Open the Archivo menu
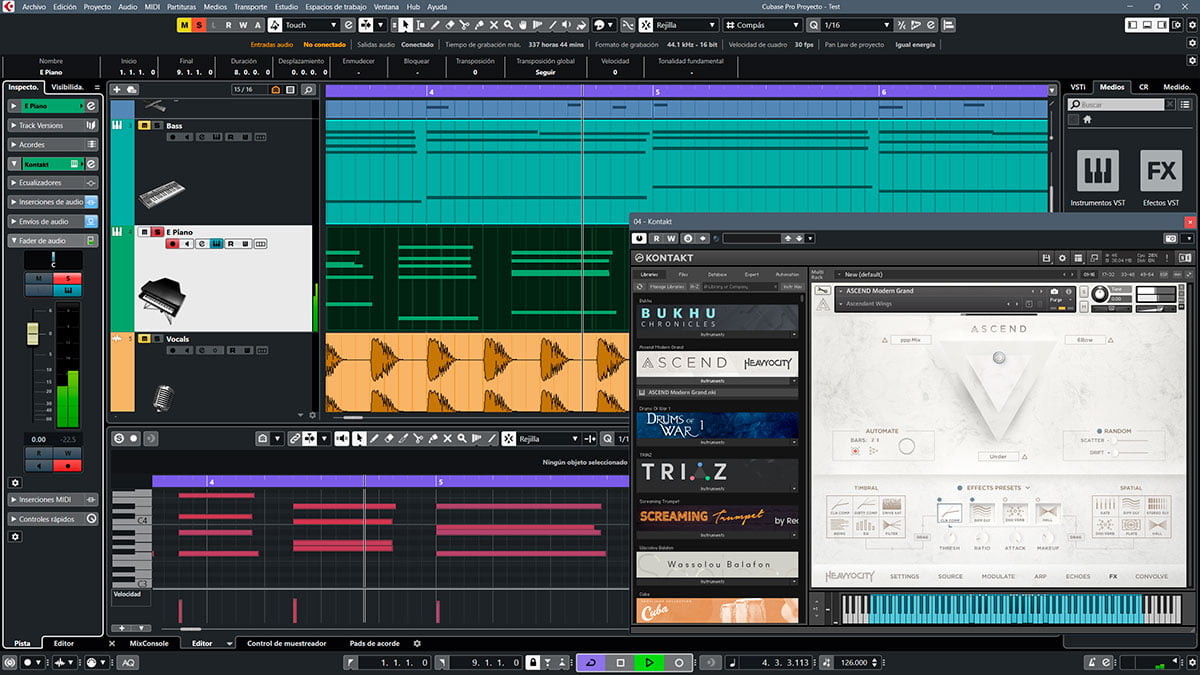This screenshot has width=1200, height=675. coord(34,7)
